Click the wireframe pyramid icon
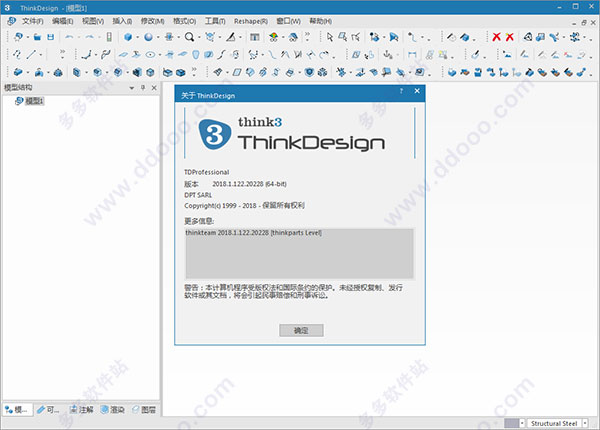The width and height of the screenshot is (600, 430). (528, 37)
